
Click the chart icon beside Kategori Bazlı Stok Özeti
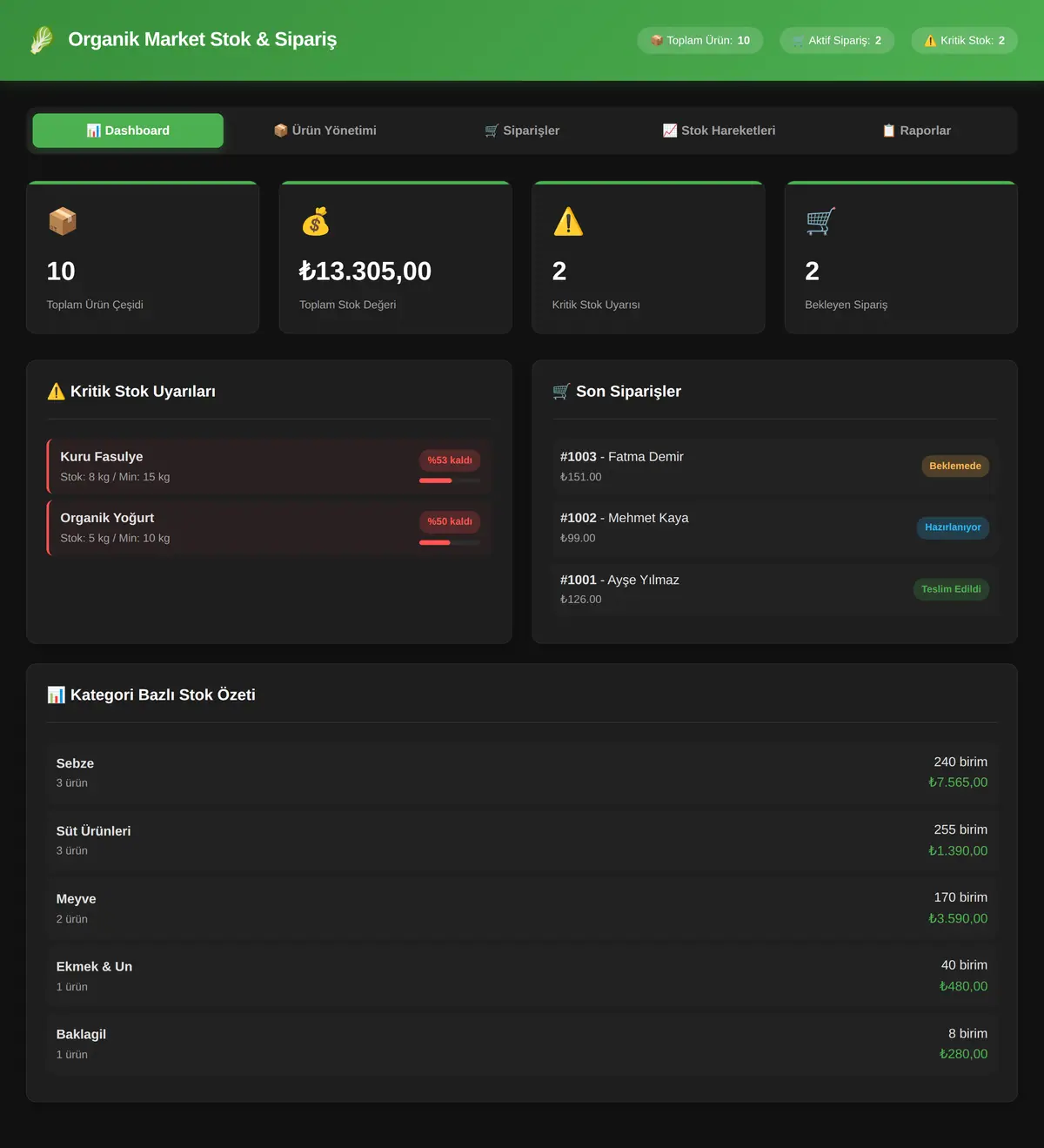pyautogui.click(x=57, y=695)
